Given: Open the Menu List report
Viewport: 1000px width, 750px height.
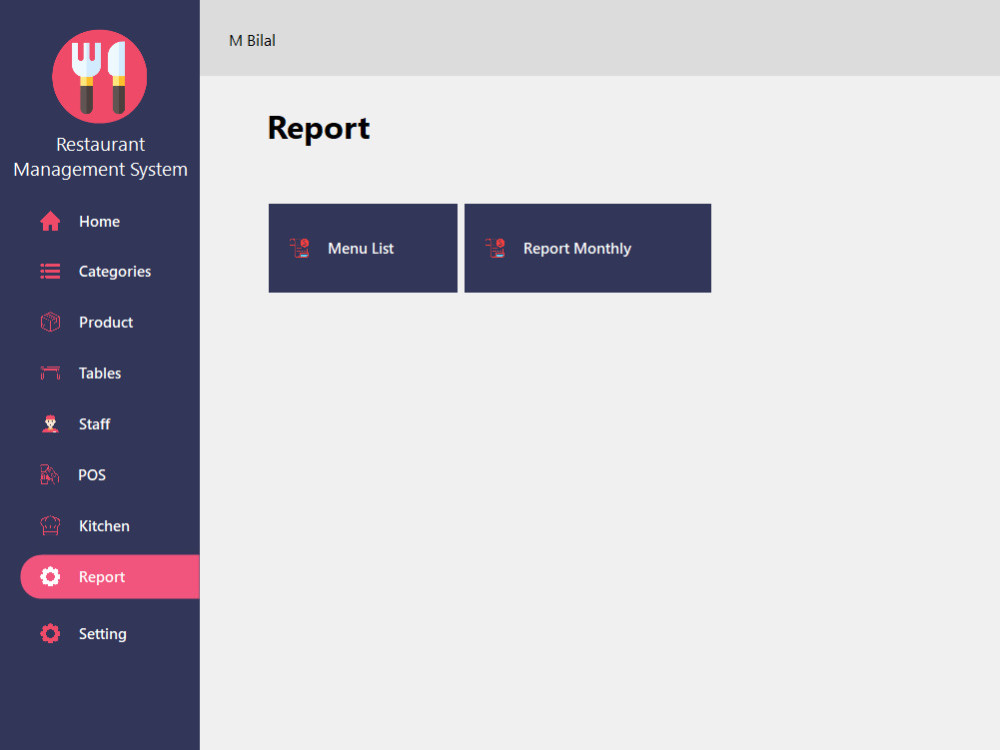Looking at the screenshot, I should coord(363,248).
